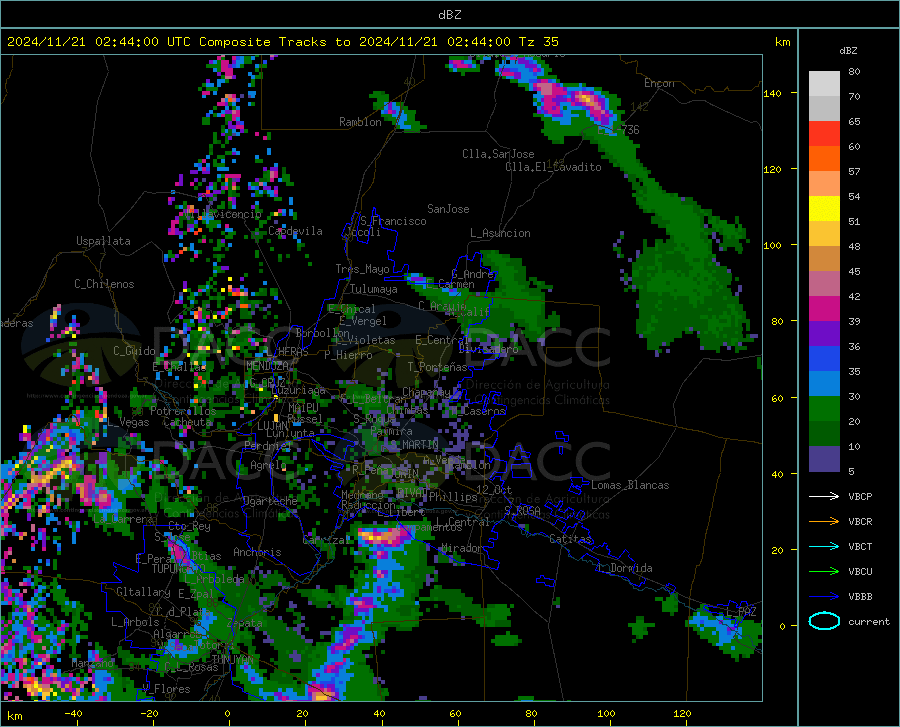Click the 60 mark on the horizontal axis
This screenshot has width=900, height=727.
(x=455, y=714)
